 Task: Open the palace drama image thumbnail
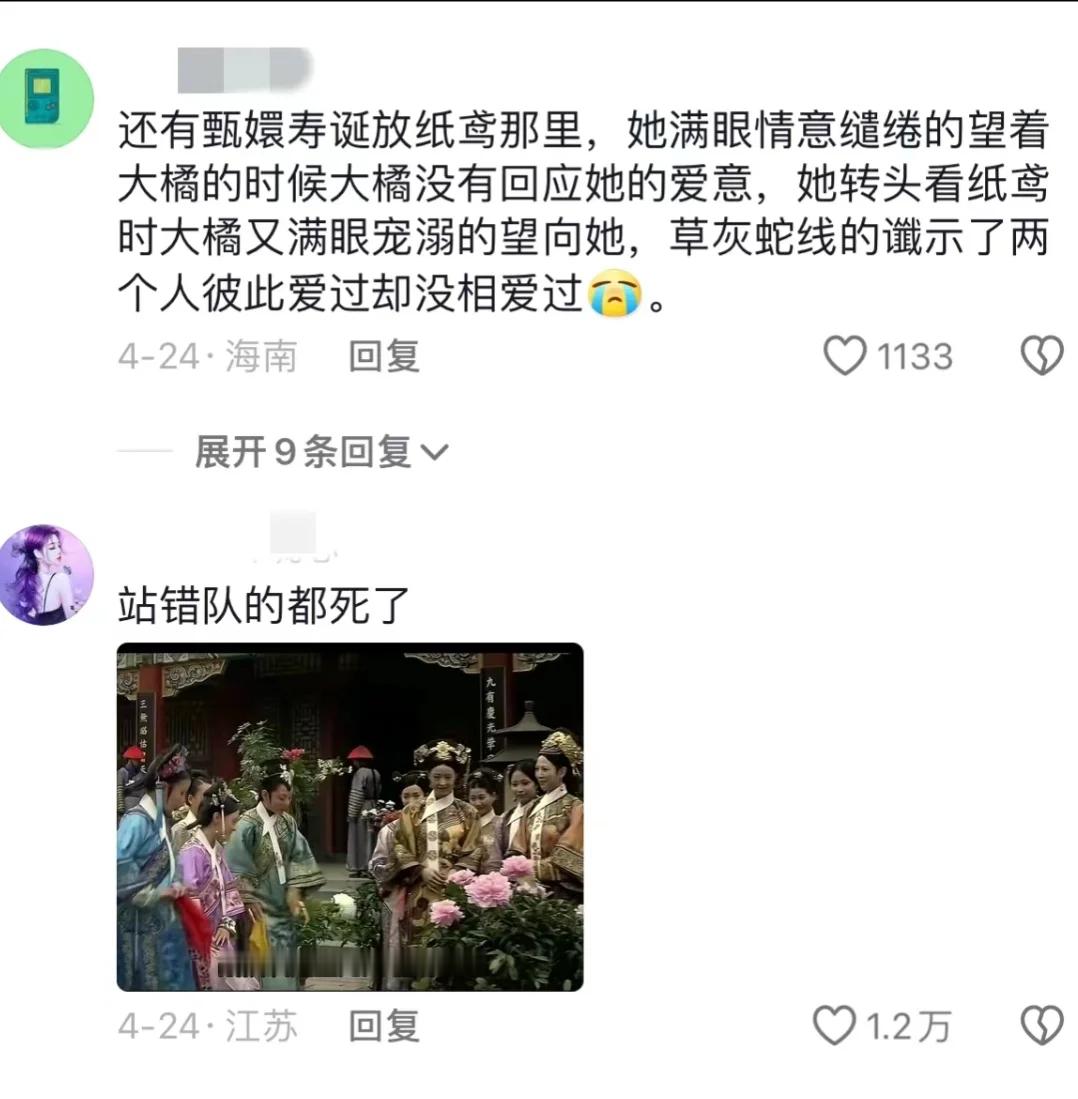point(350,817)
